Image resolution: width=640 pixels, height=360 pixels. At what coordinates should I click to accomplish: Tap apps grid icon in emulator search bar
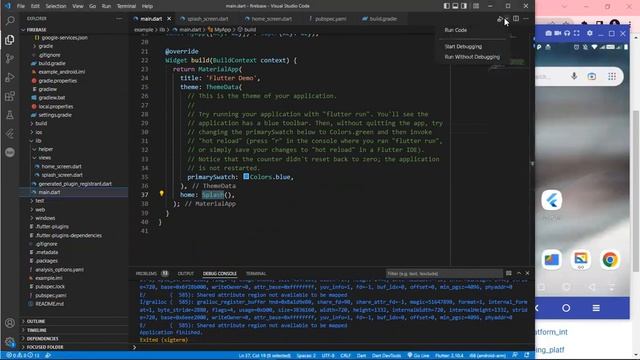(x=612, y=76)
